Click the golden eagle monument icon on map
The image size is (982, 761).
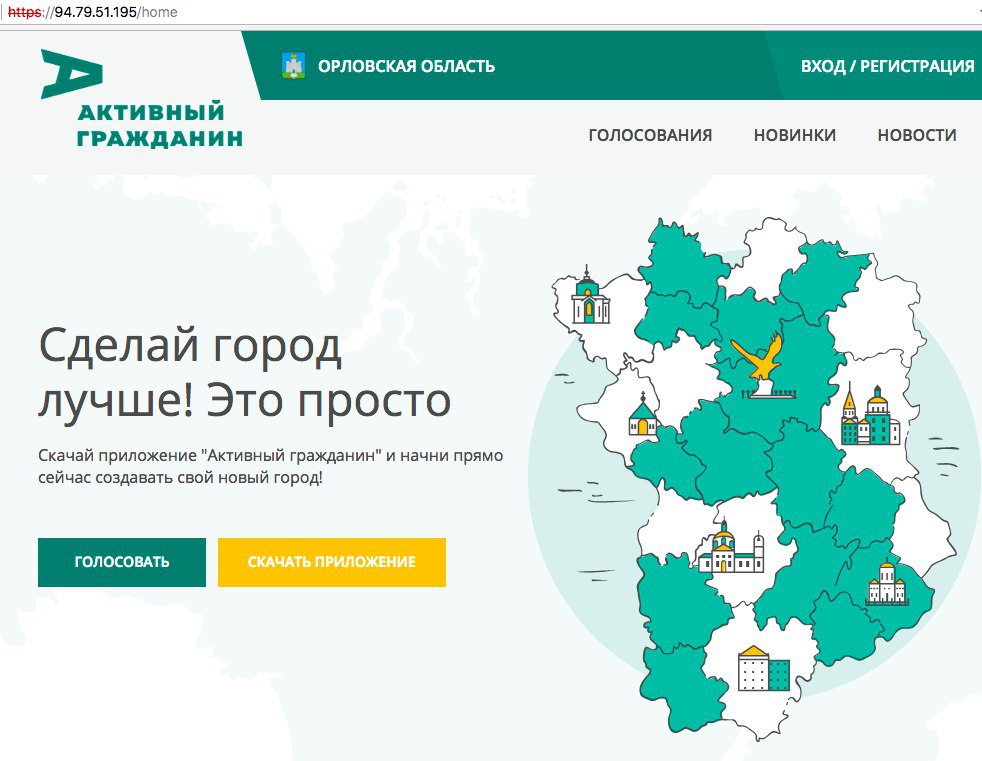762,366
